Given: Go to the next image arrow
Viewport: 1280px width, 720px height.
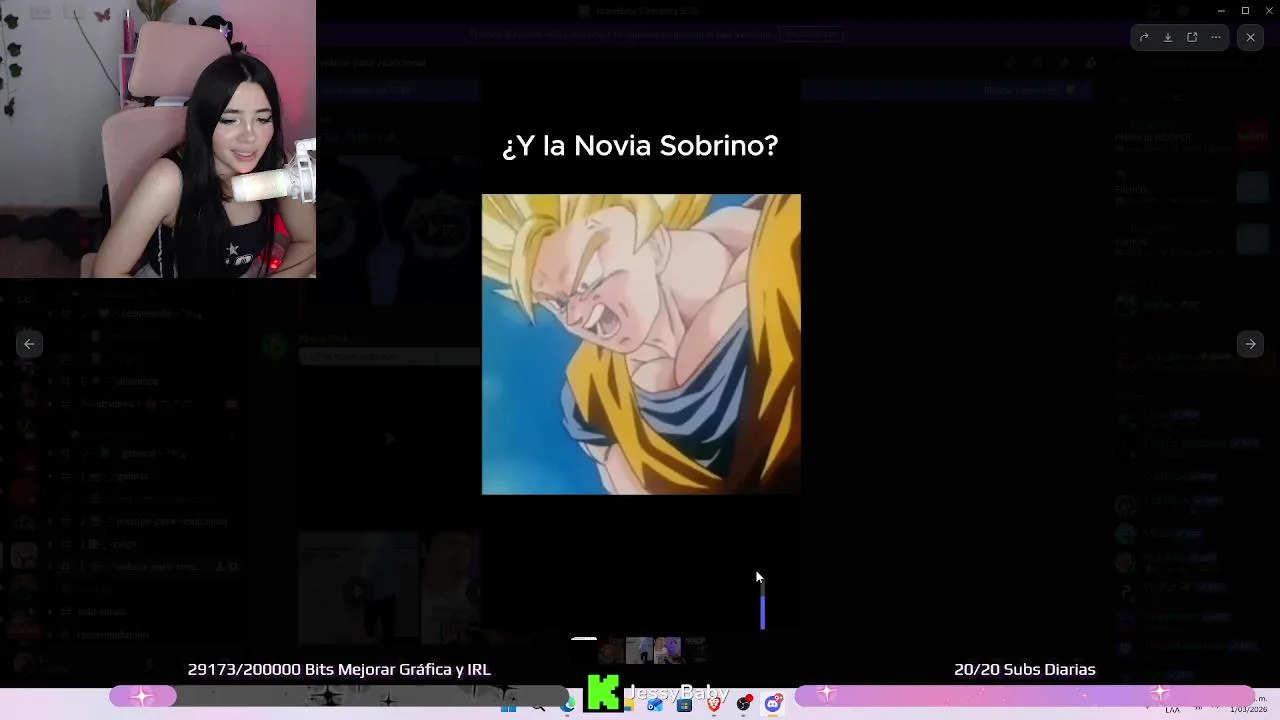Looking at the screenshot, I should [1250, 344].
